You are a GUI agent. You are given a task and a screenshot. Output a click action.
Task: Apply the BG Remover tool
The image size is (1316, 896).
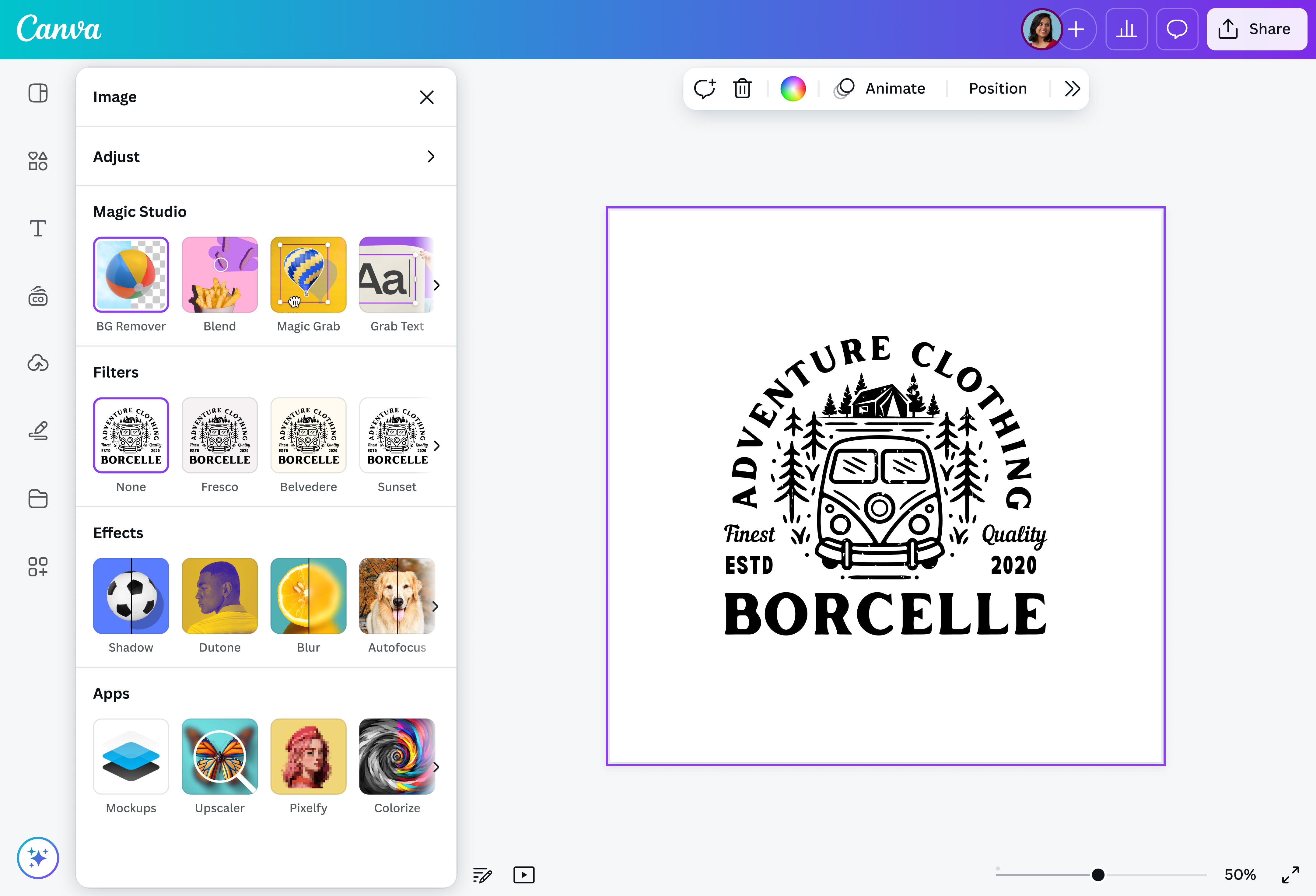[x=131, y=275]
